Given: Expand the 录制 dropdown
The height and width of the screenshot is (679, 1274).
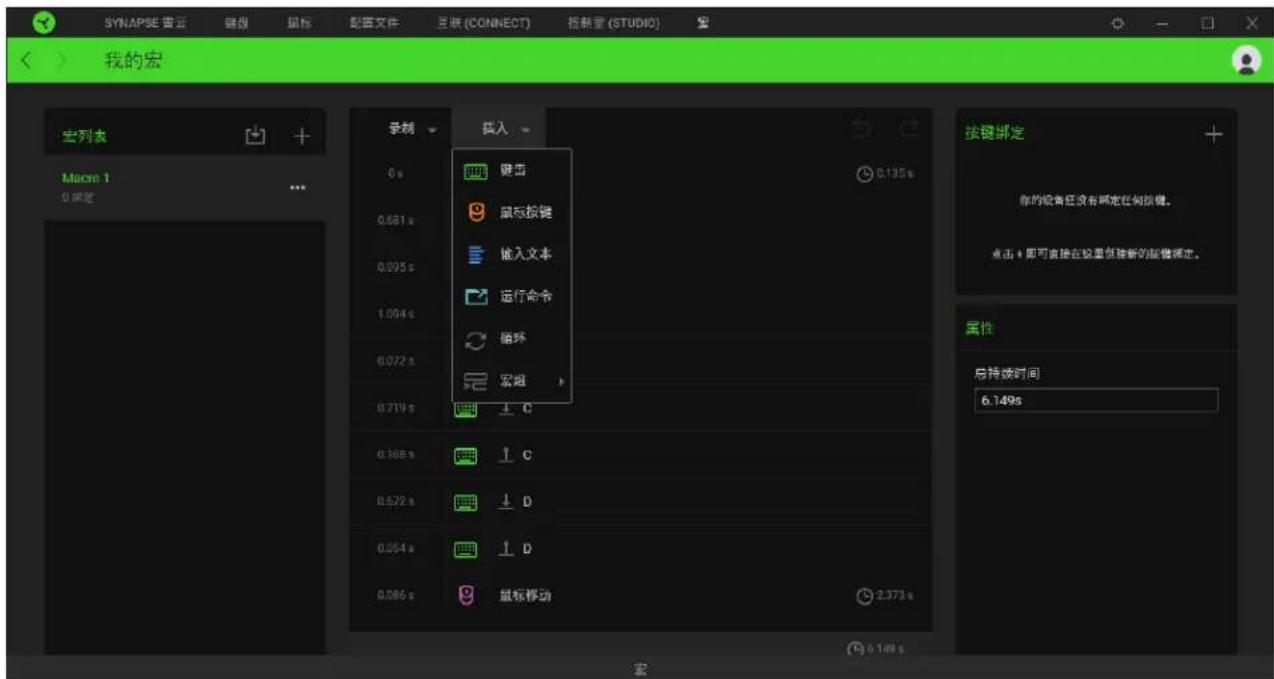Looking at the screenshot, I should click(412, 128).
